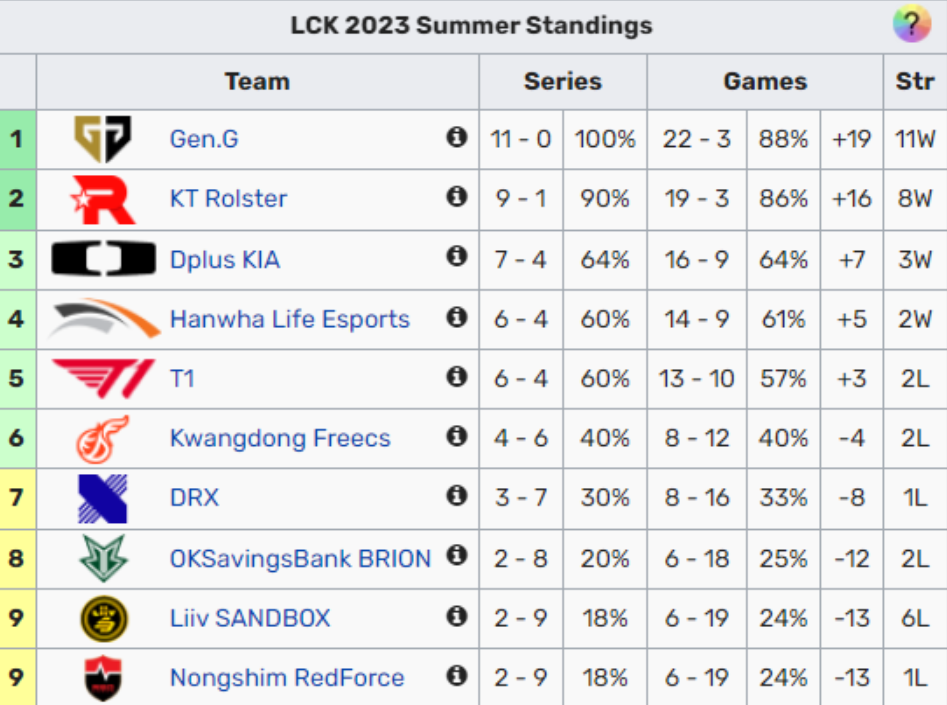Expand info popup for Gen.G
Screen dimensions: 947x705
[457, 137]
